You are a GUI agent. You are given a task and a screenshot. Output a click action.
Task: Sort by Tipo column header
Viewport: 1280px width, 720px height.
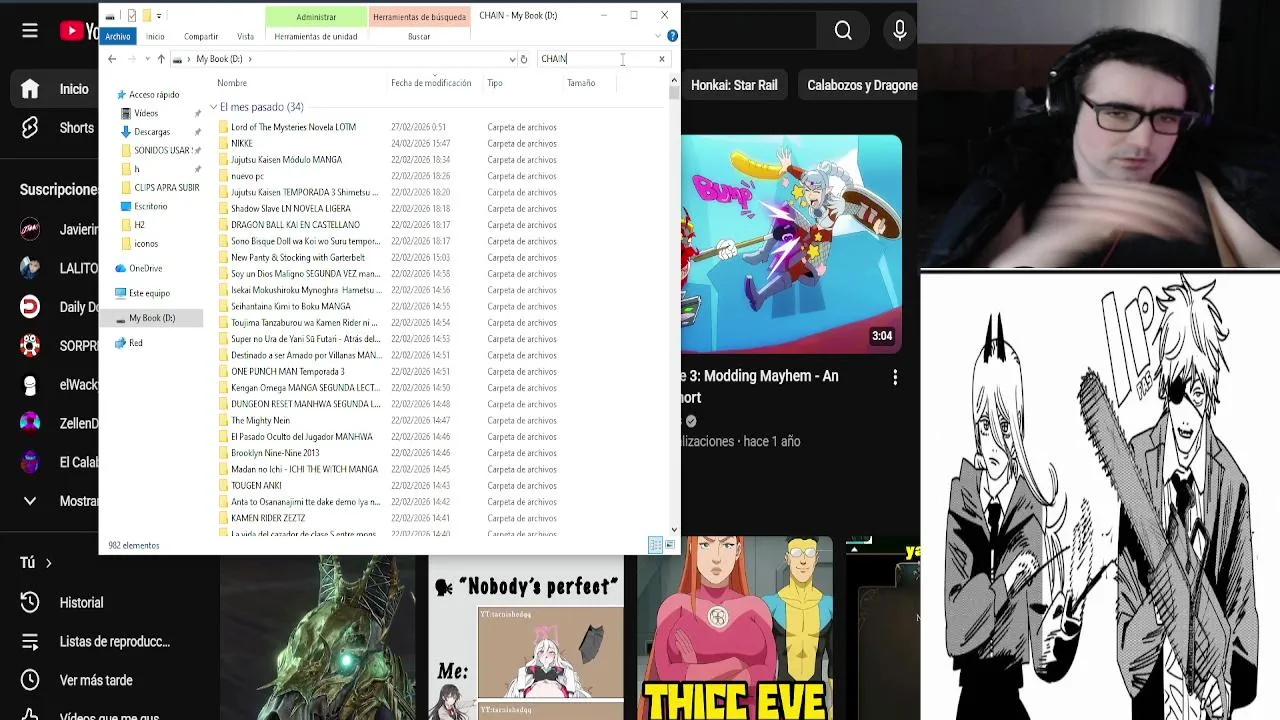point(495,83)
